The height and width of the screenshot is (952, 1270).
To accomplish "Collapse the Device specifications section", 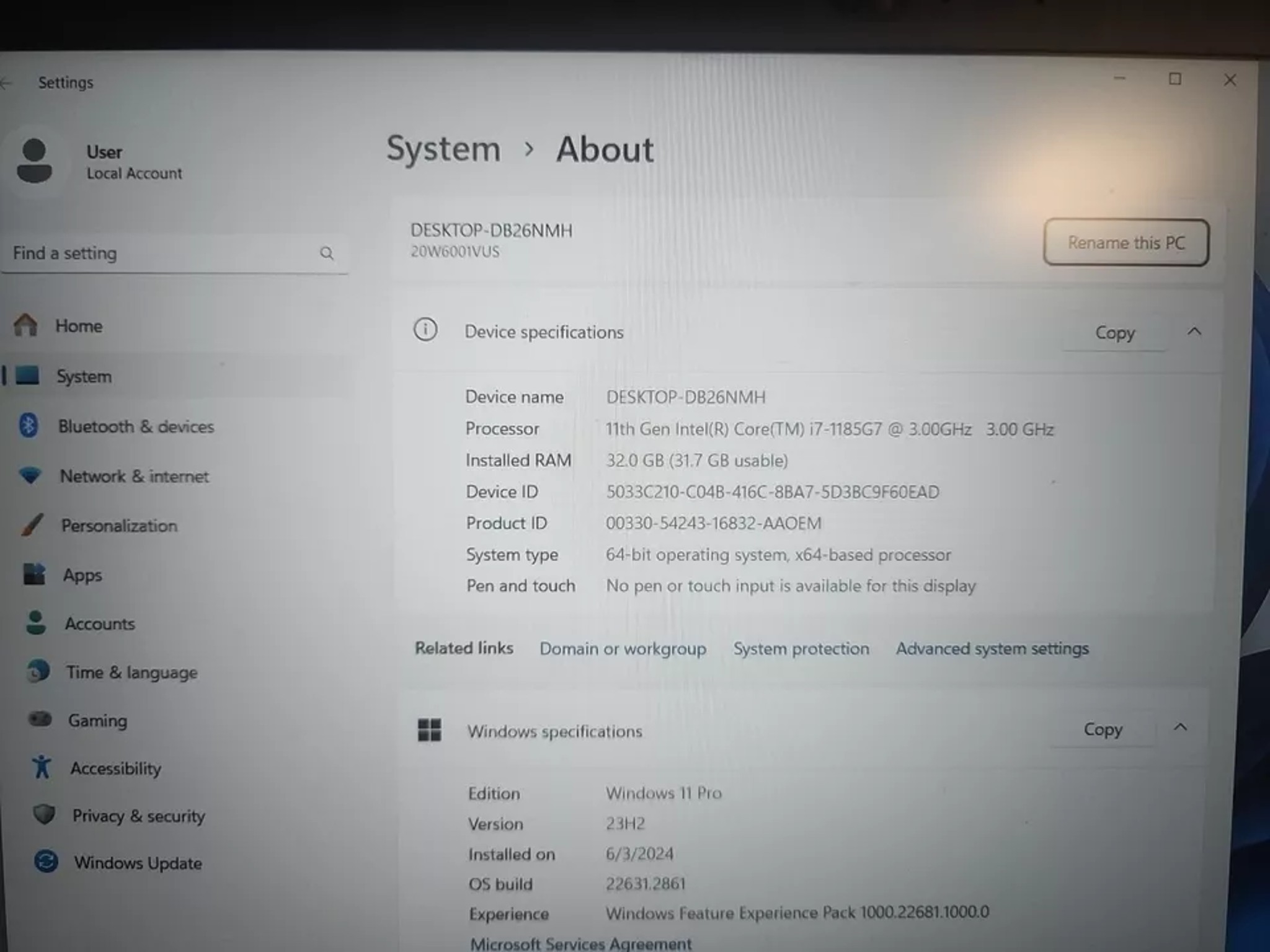I will click(x=1194, y=332).
